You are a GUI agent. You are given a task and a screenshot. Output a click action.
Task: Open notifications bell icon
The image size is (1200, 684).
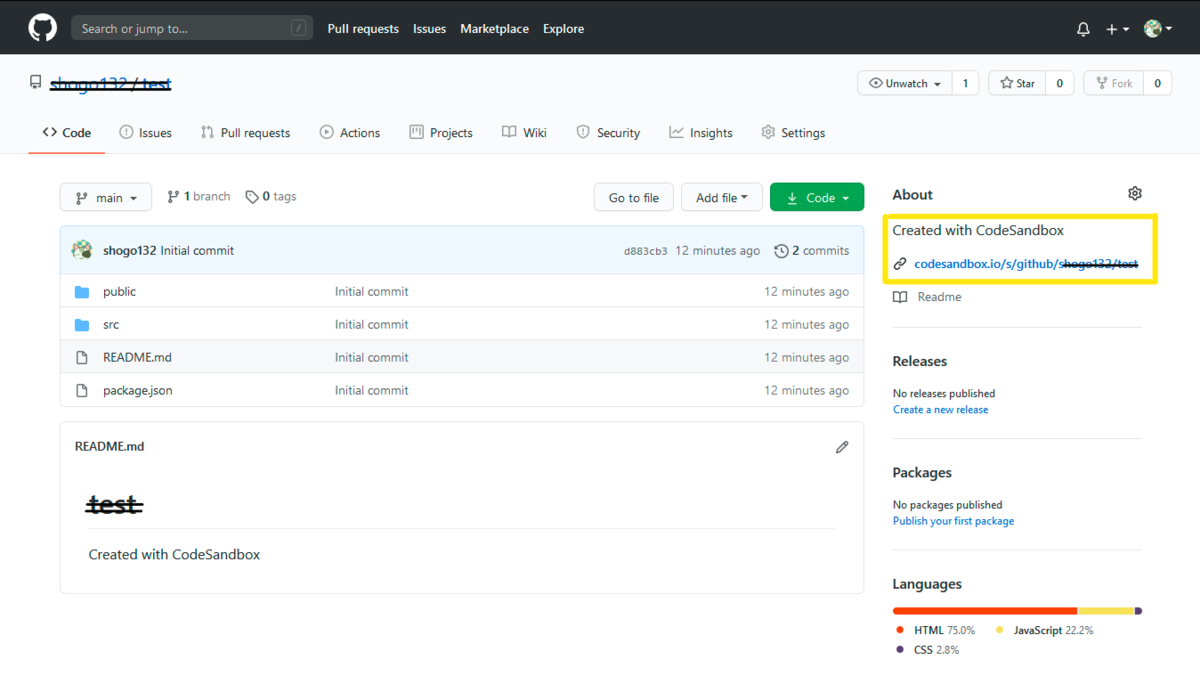point(1083,28)
